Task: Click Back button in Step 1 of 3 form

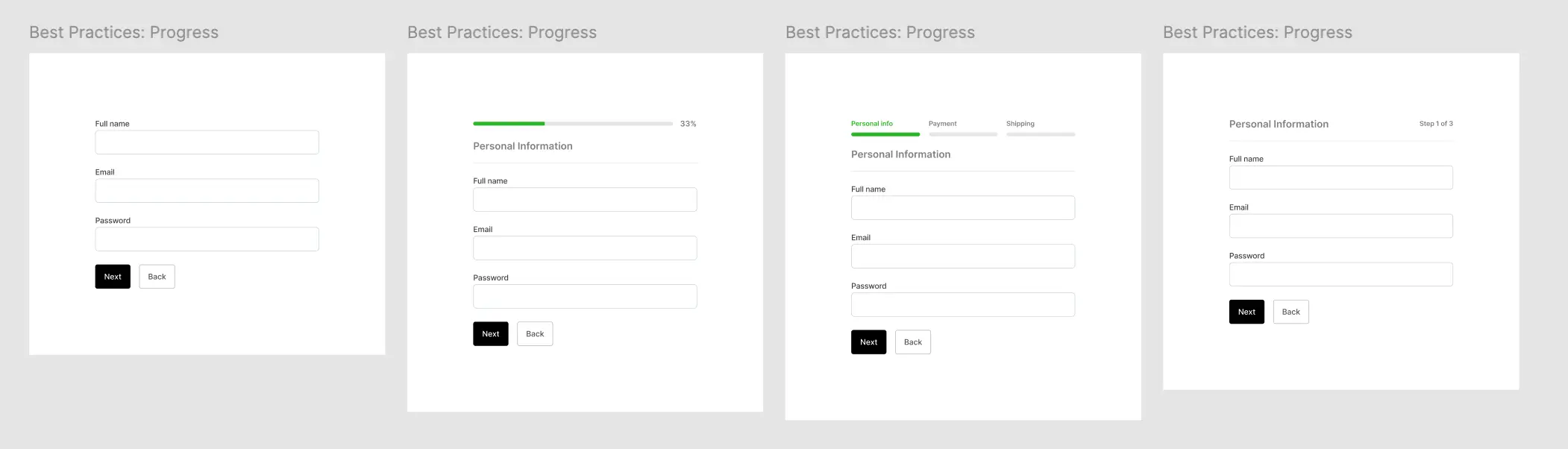Action: pyautogui.click(x=1291, y=312)
